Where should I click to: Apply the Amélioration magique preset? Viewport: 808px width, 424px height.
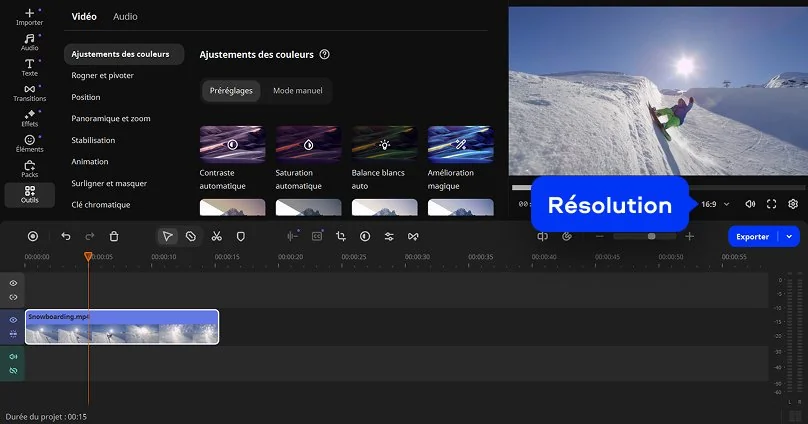(461, 144)
